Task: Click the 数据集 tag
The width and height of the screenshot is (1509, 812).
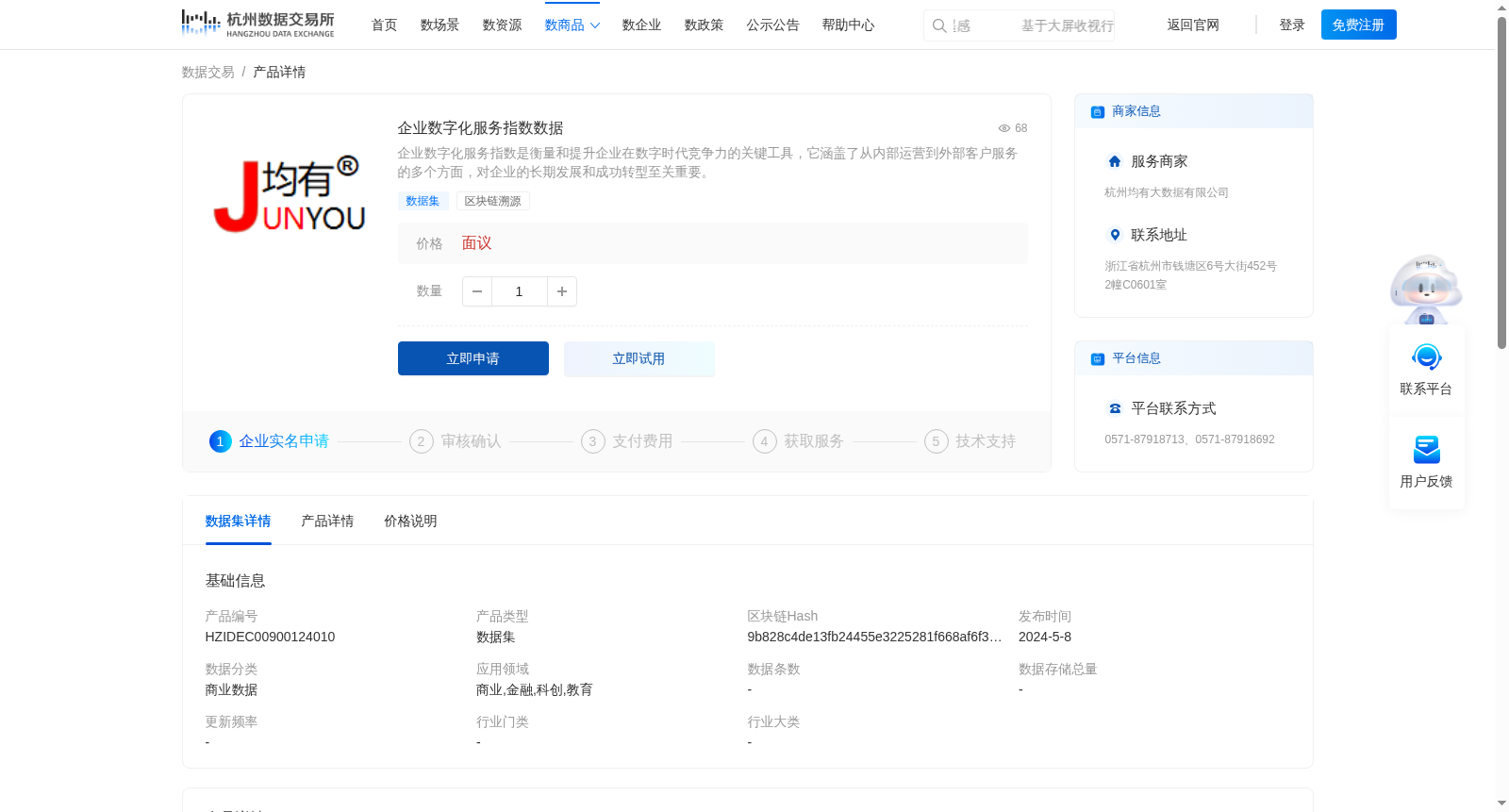Action: click(423, 201)
